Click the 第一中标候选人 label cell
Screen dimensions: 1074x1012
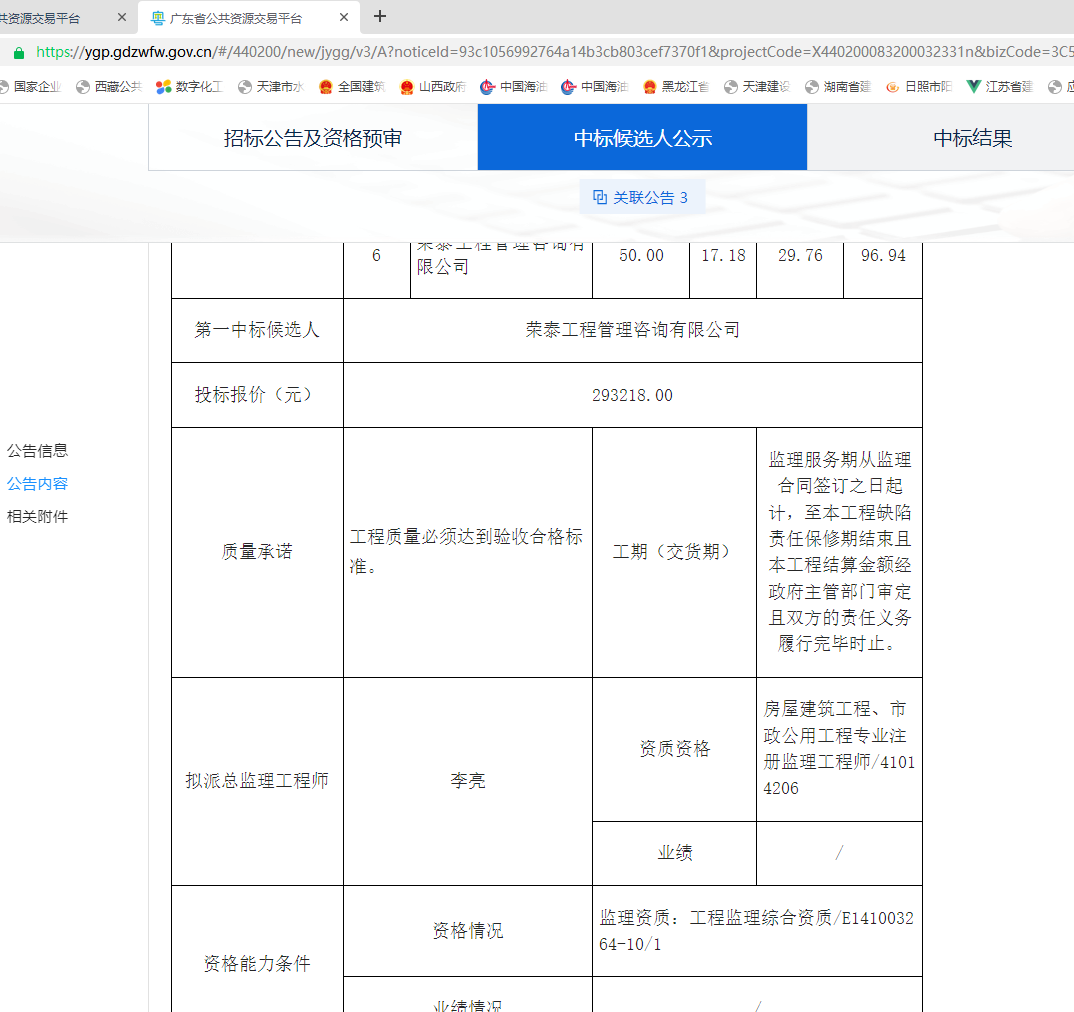[x=257, y=330]
